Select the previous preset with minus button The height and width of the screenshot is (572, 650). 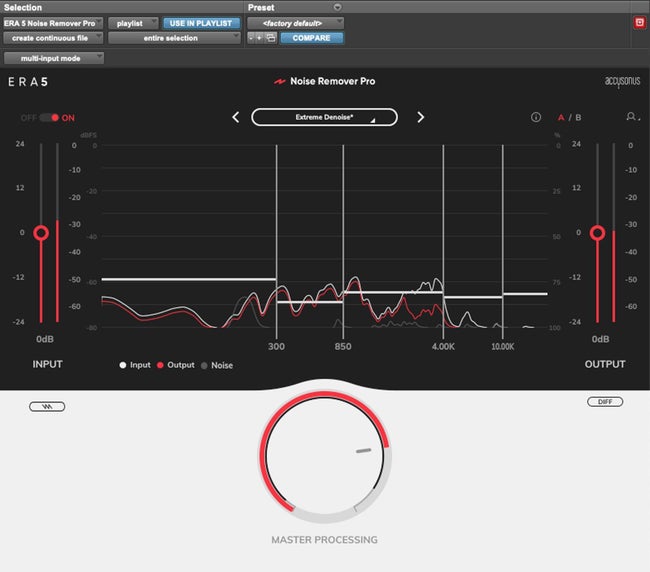coord(250,38)
